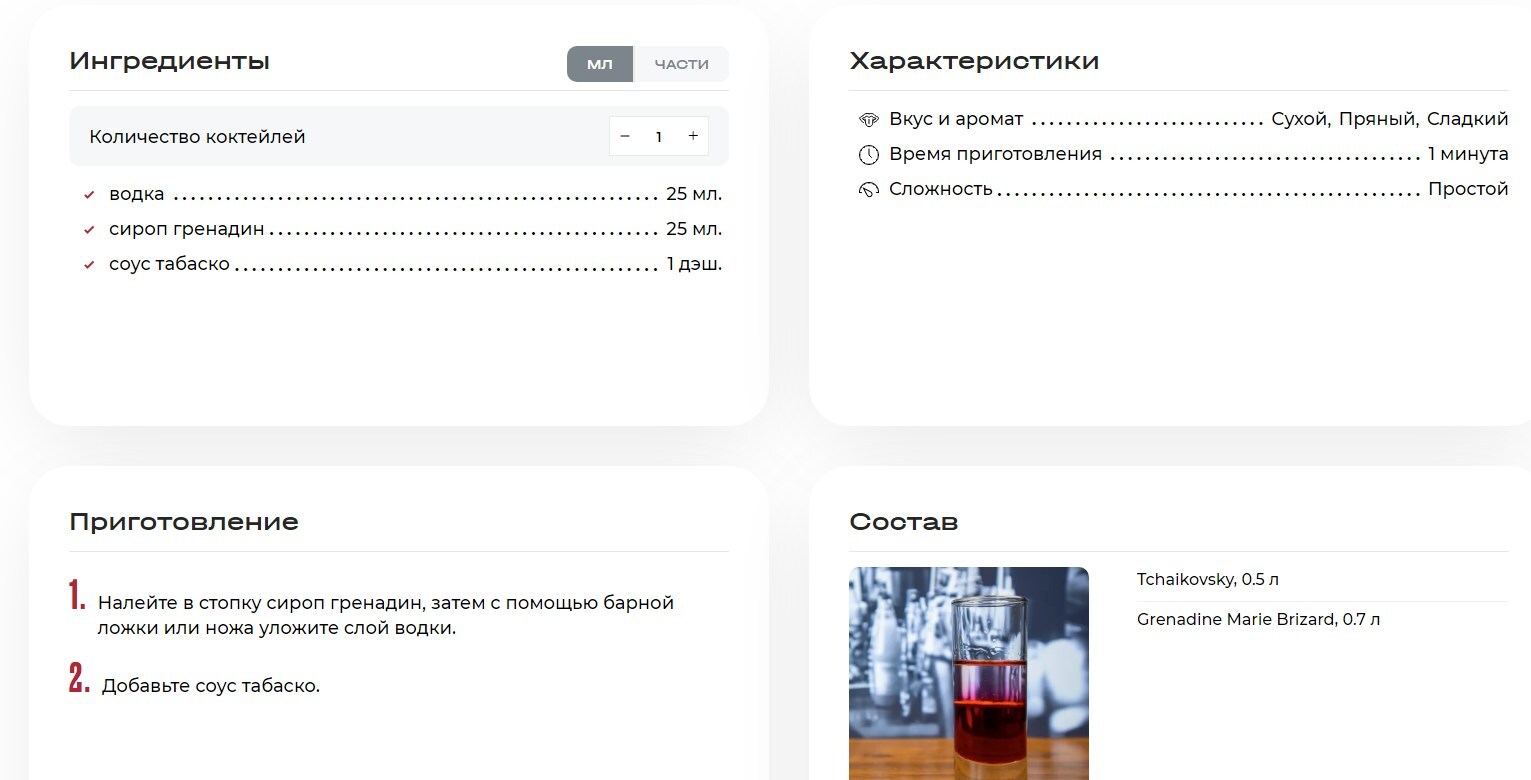The height and width of the screenshot is (780, 1531).
Task: Select the сироп гренадин ingredient name
Action: 186,229
